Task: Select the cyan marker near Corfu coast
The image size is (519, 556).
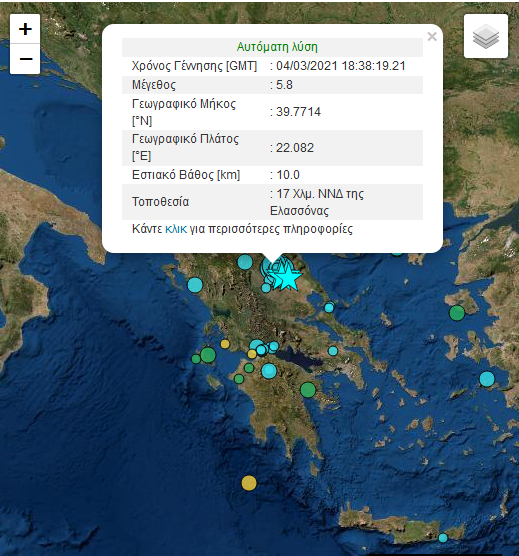Action: click(195, 285)
